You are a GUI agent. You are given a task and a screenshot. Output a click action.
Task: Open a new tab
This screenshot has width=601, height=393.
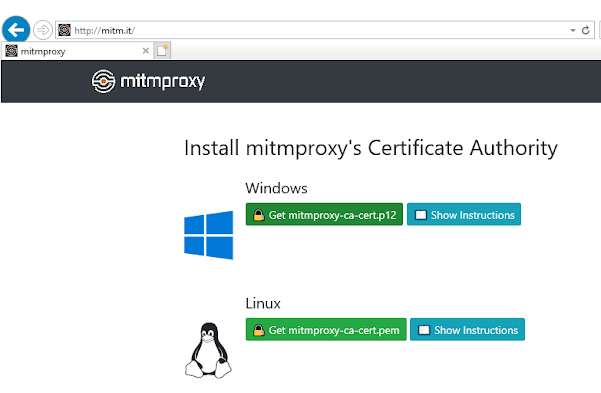coord(162,51)
